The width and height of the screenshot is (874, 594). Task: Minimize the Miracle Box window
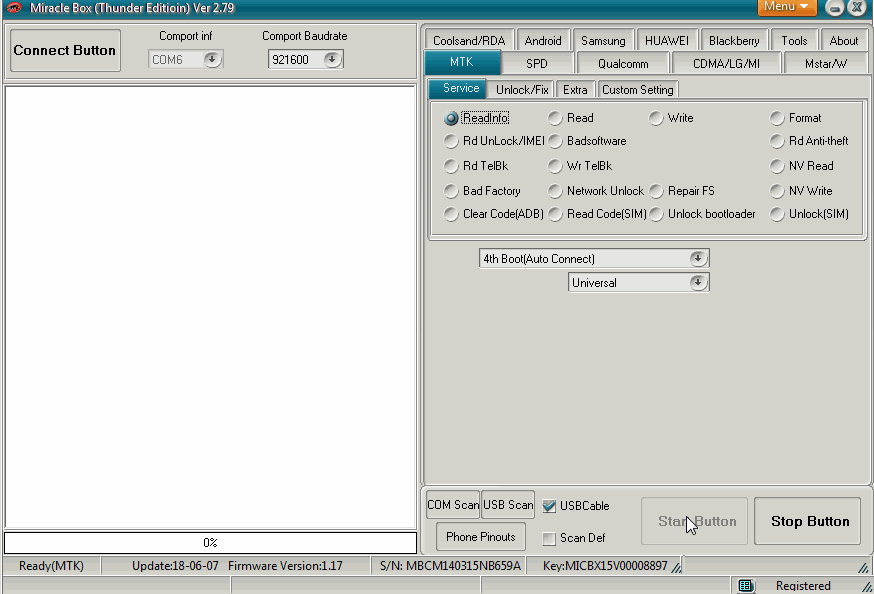834,8
